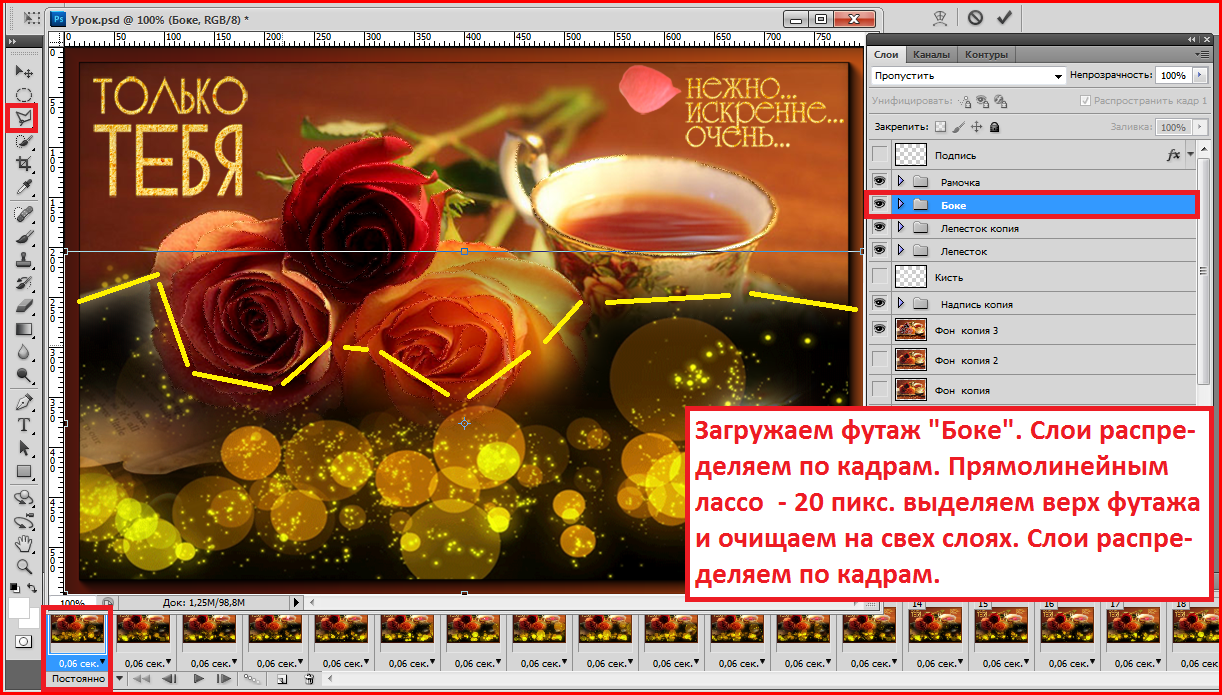1222x695 pixels.
Task: Select the Eraser tool
Action: (24, 306)
